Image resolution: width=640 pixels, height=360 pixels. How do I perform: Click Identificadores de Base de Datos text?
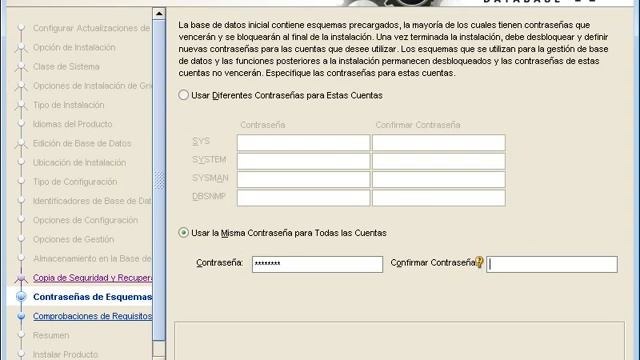point(92,201)
